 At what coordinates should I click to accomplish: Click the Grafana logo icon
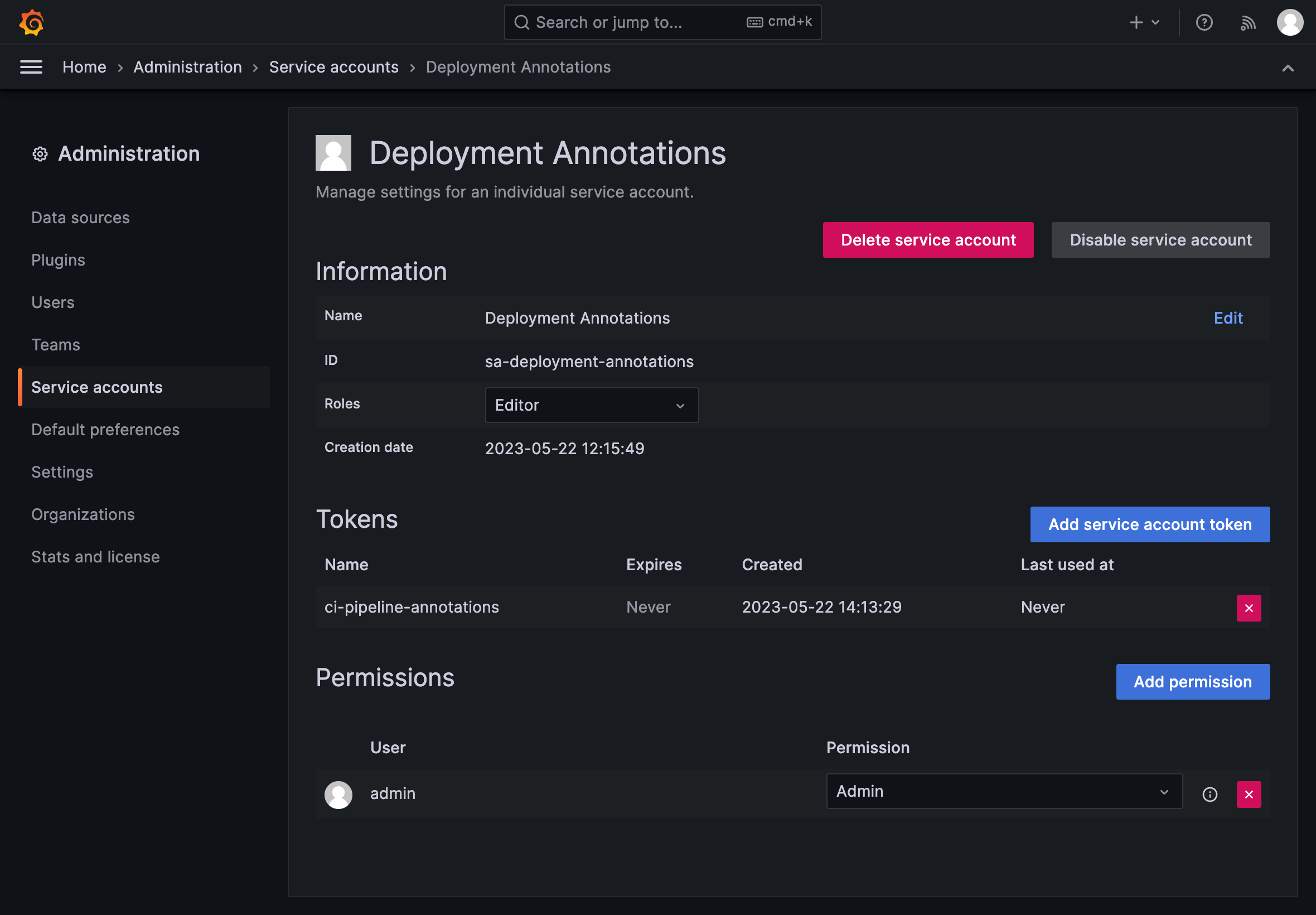click(32, 22)
